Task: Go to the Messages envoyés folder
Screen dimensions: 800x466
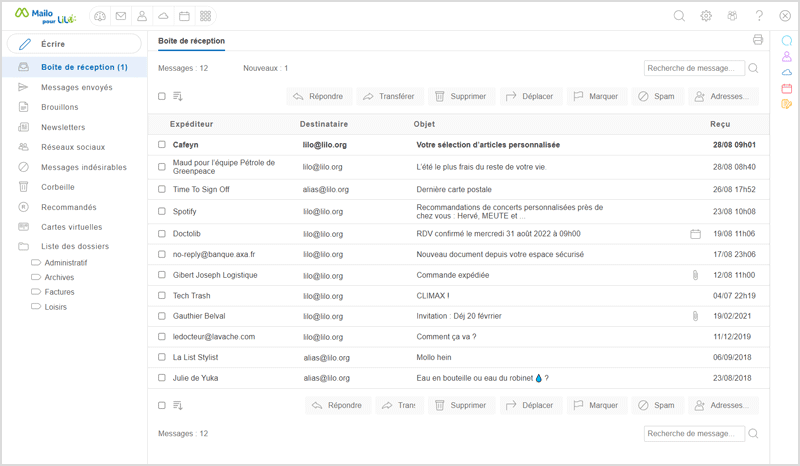Action: 76,87
